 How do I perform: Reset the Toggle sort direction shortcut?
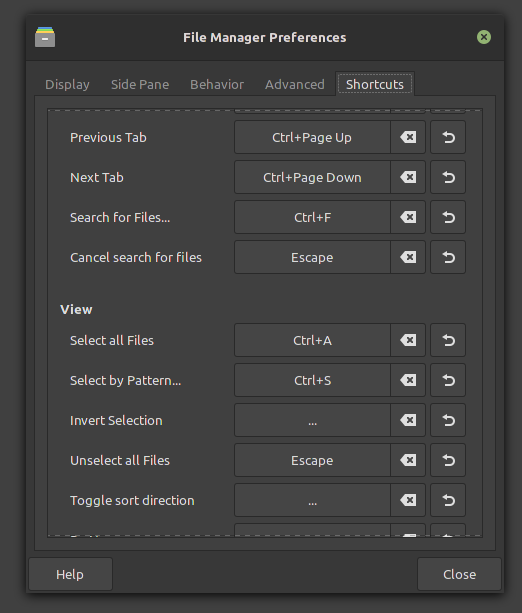coord(448,500)
